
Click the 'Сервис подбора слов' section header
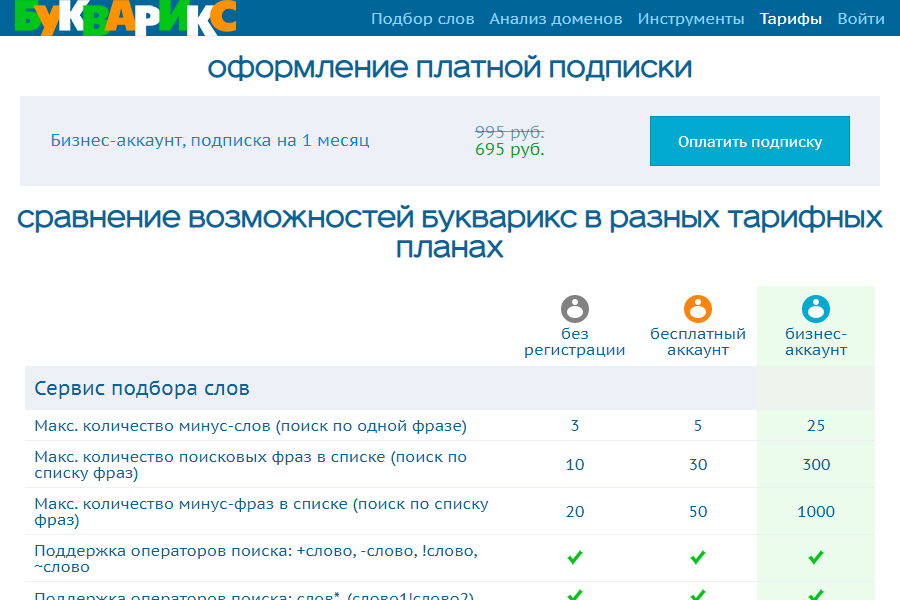coord(142,388)
